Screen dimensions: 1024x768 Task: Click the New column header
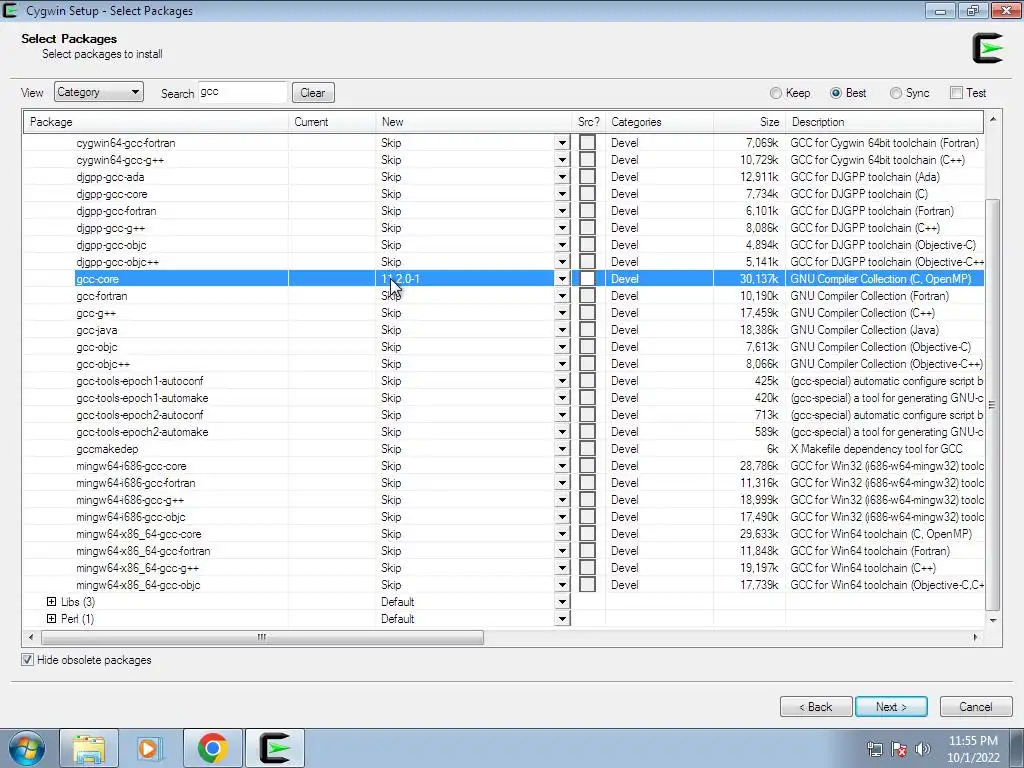(x=473, y=122)
